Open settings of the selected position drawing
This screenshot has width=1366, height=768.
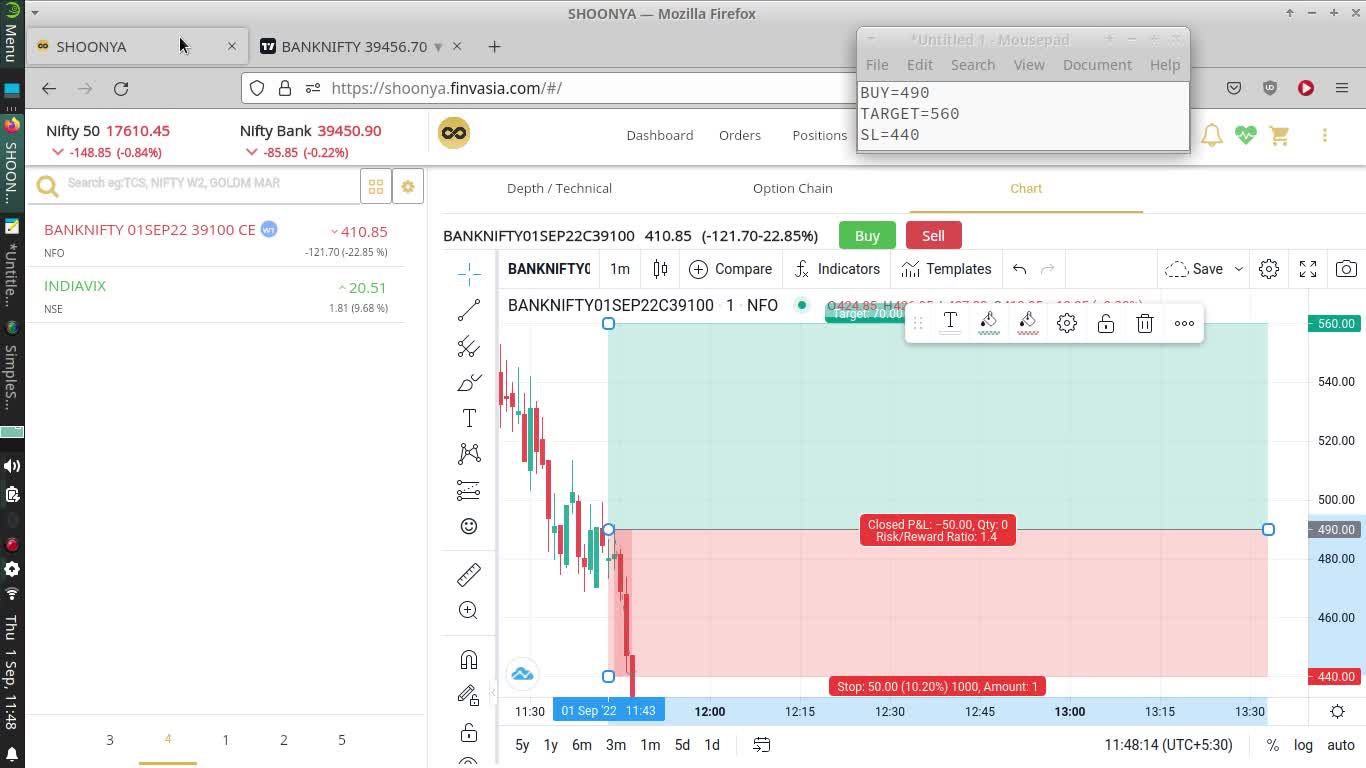[x=1067, y=323]
